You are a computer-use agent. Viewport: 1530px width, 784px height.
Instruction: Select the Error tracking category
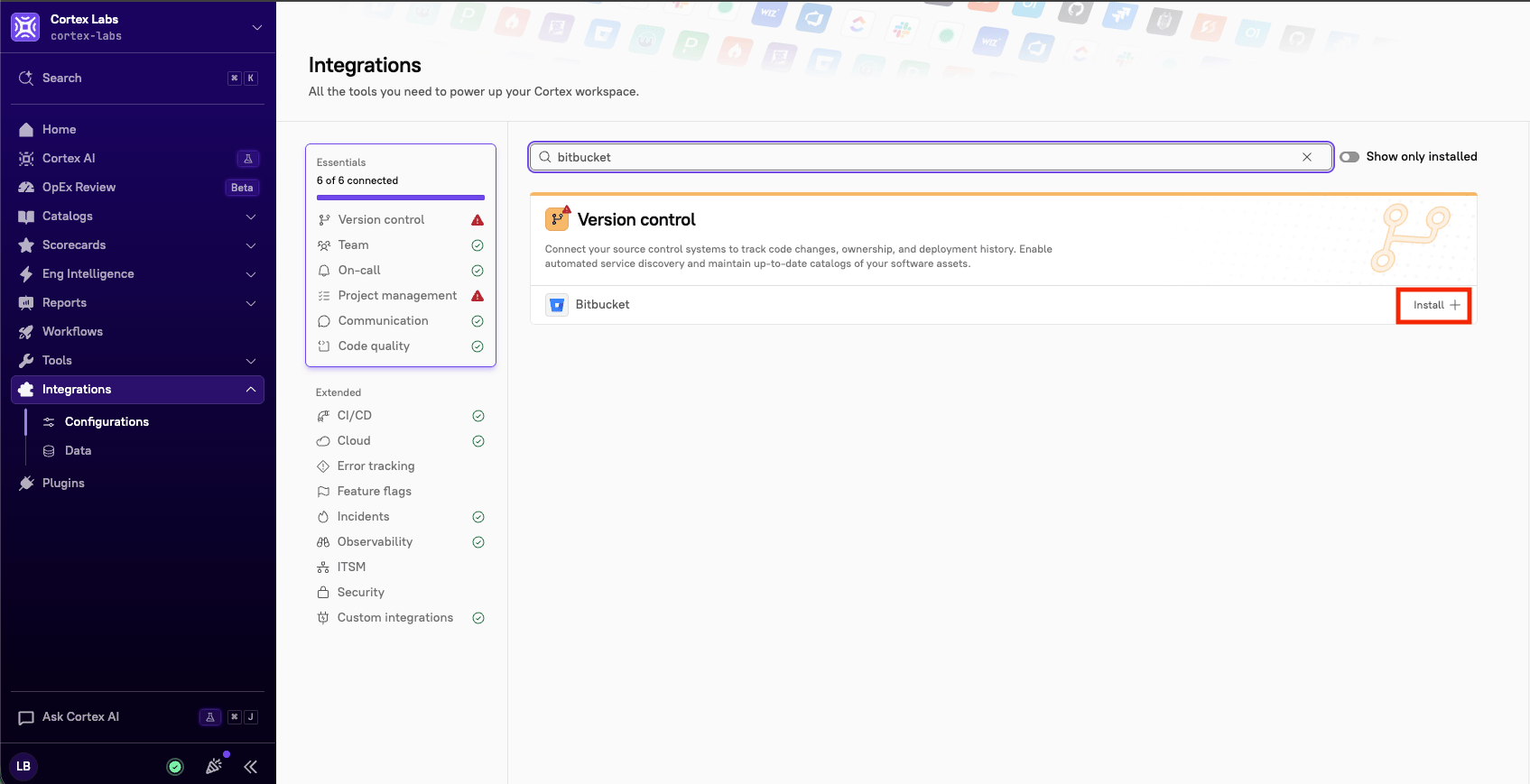[x=401, y=466]
